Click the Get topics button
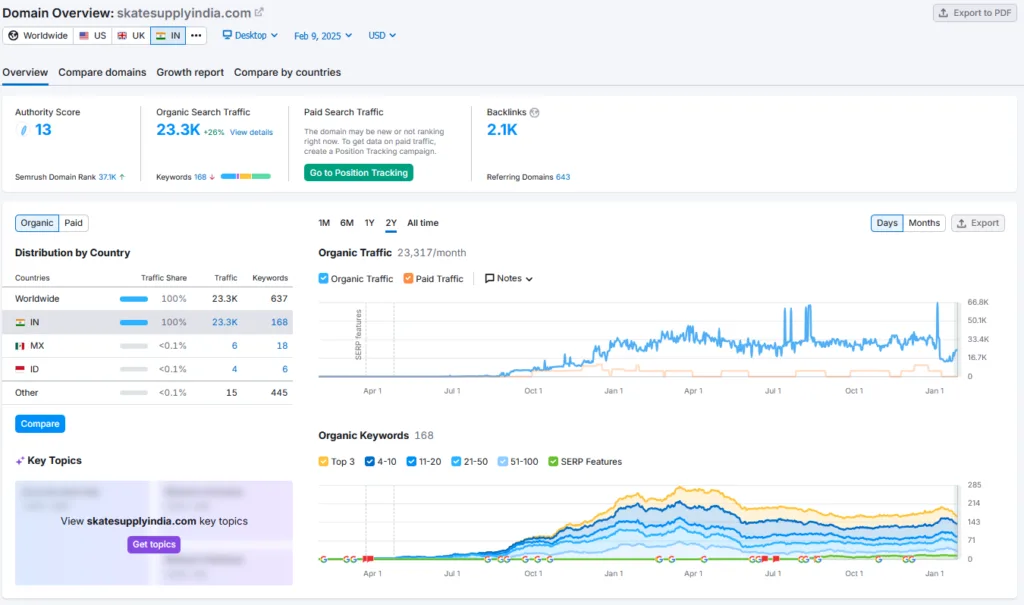 (154, 544)
